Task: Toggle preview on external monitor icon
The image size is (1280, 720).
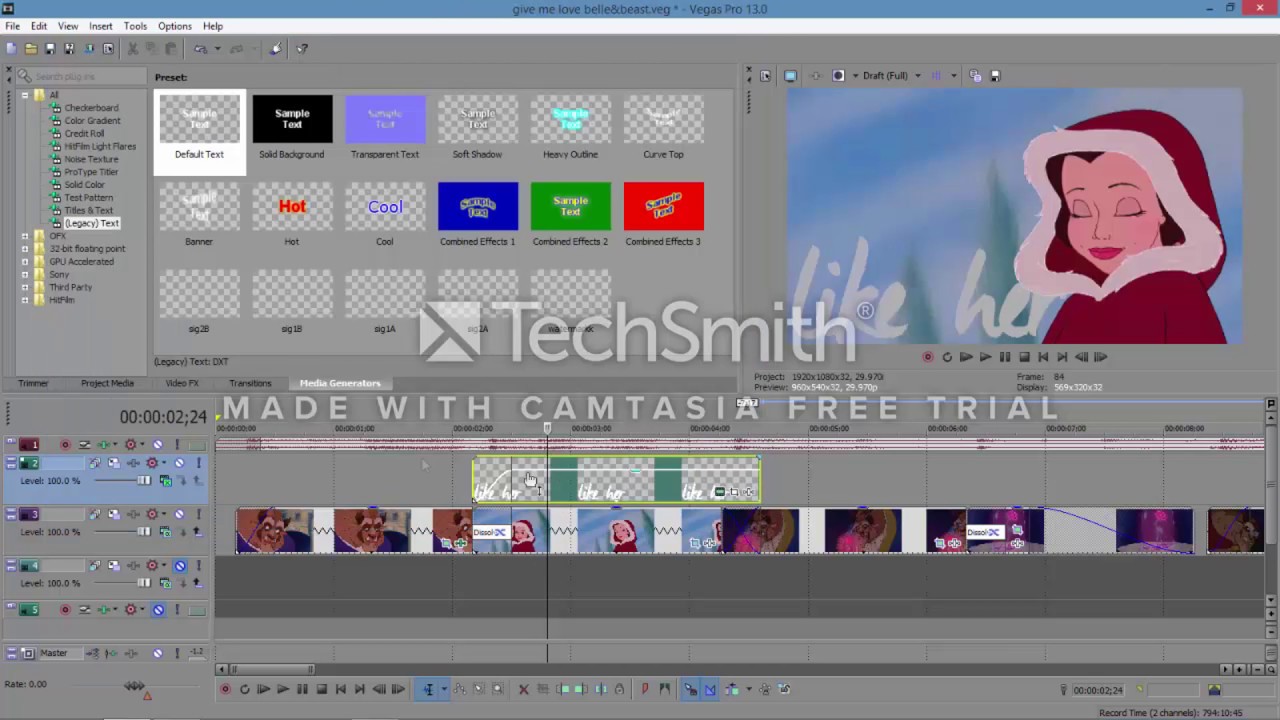Action: tap(790, 75)
